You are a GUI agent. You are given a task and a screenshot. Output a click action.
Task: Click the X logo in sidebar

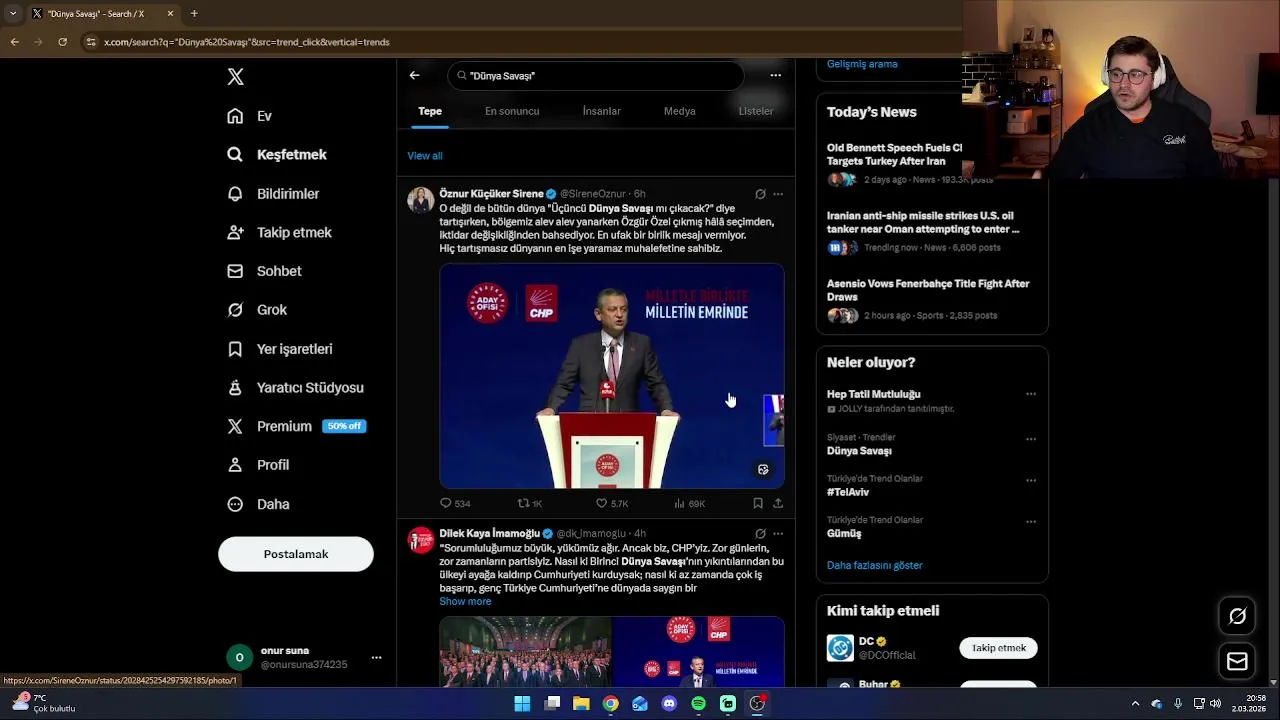[x=235, y=77]
